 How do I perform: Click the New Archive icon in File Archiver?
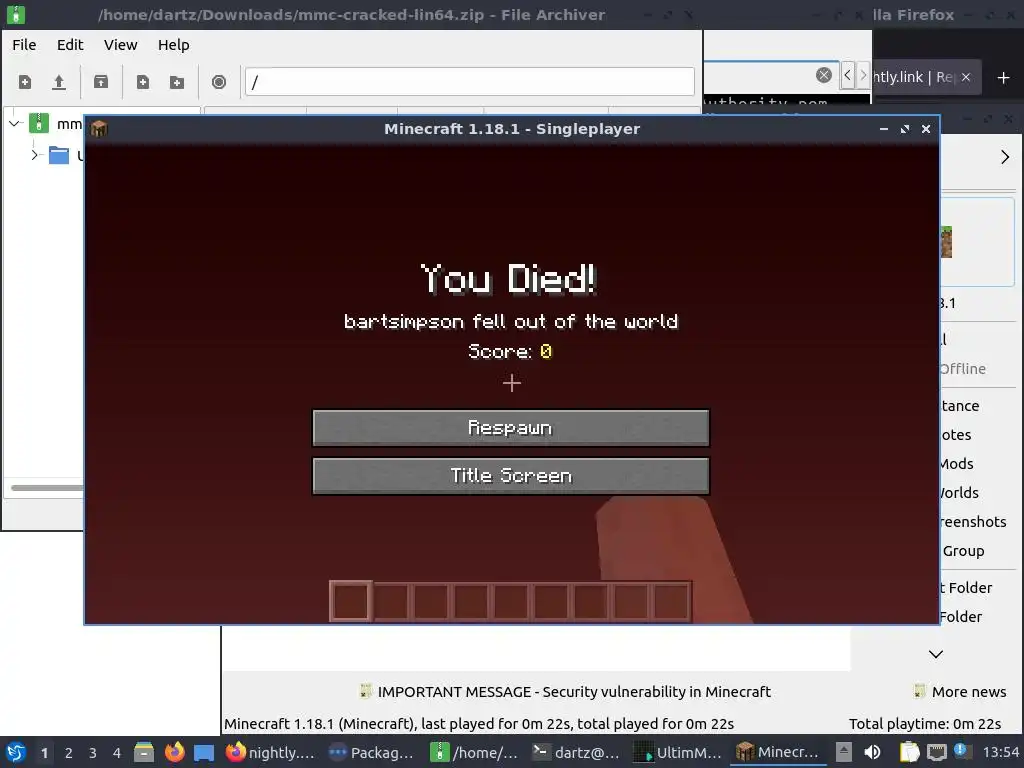tap(25, 82)
